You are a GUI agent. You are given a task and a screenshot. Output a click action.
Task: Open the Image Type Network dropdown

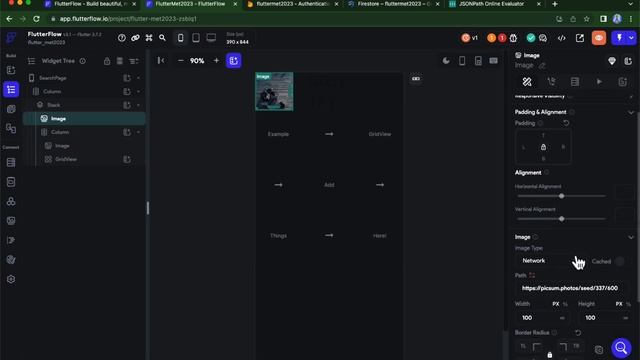[x=551, y=260]
